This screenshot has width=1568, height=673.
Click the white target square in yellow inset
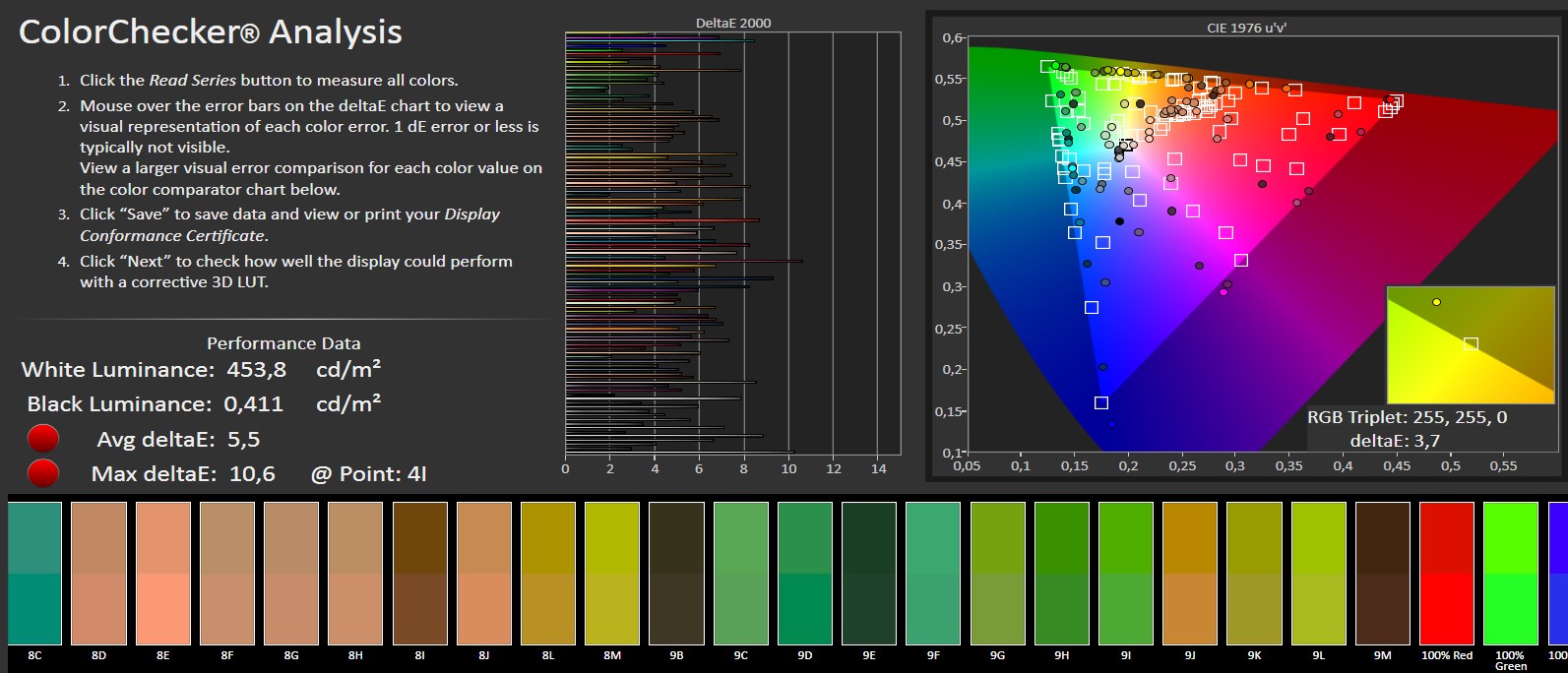[1471, 344]
